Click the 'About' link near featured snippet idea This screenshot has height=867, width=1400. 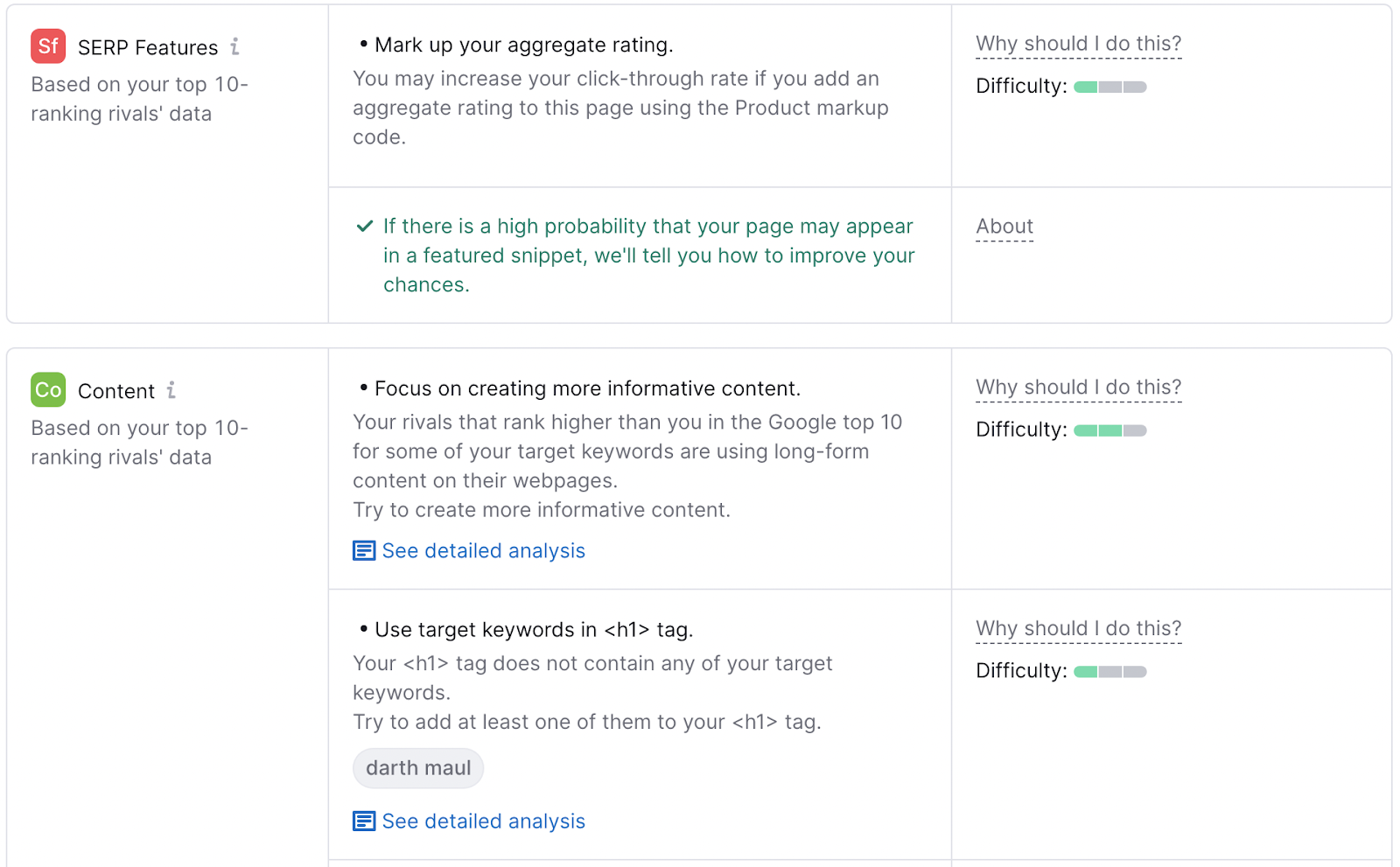tap(1004, 226)
